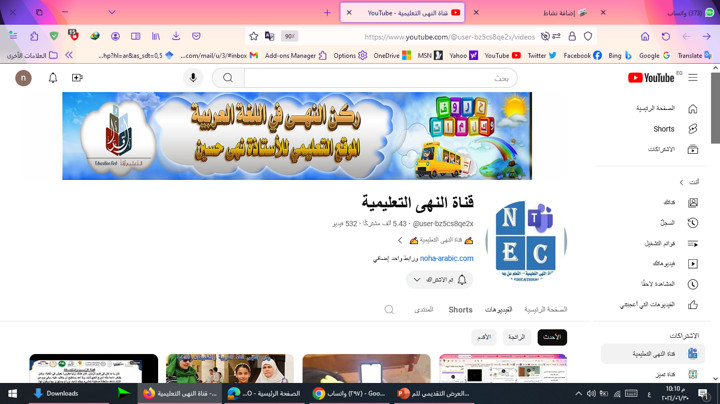Open the Firefox Library icon
This screenshot has height=404, width=720.
coord(156,36)
